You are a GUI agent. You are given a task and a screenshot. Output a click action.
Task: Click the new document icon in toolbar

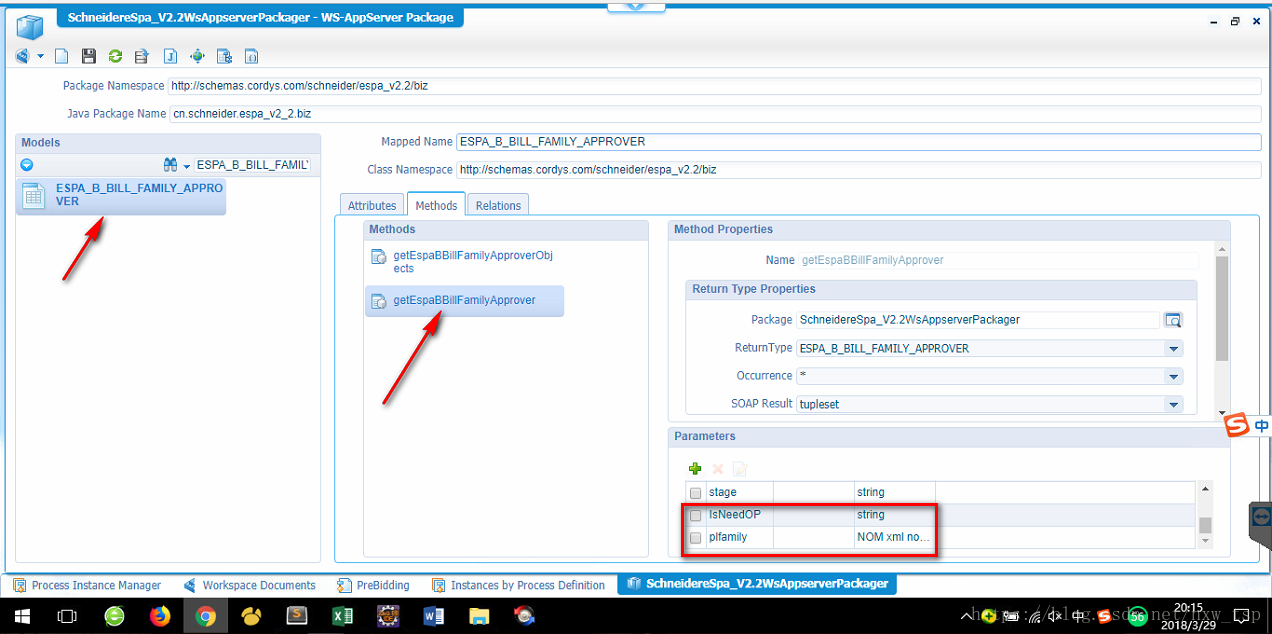point(62,56)
